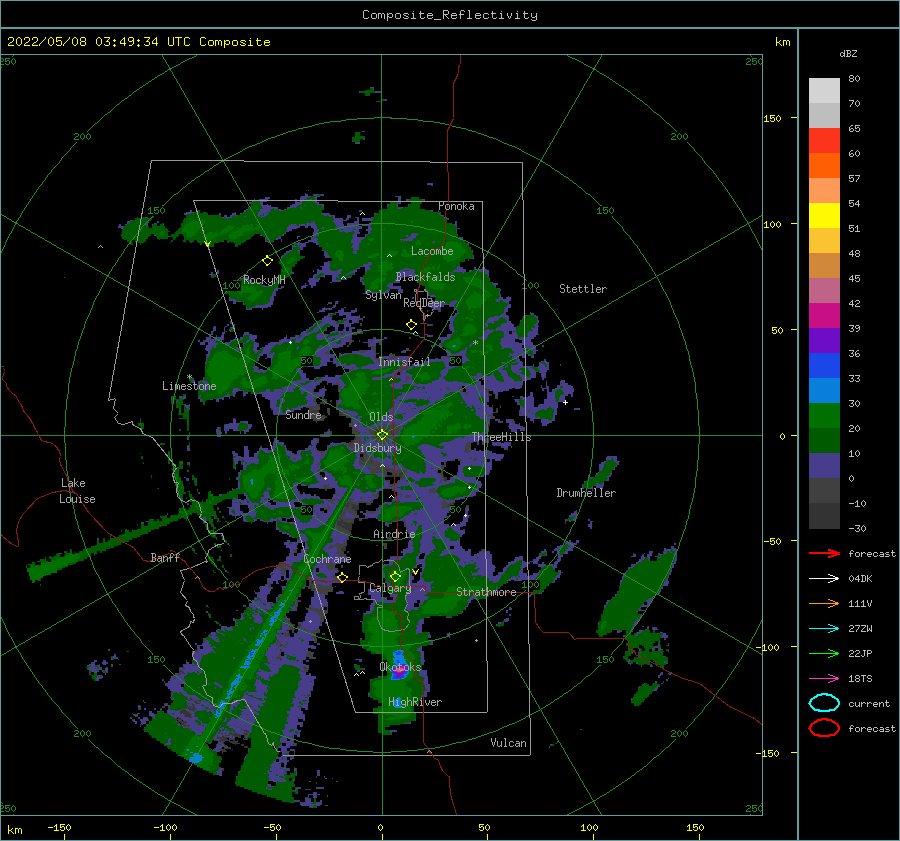Click the white asterisk above Limestone label
This screenshot has width=900, height=841.
pos(189,377)
